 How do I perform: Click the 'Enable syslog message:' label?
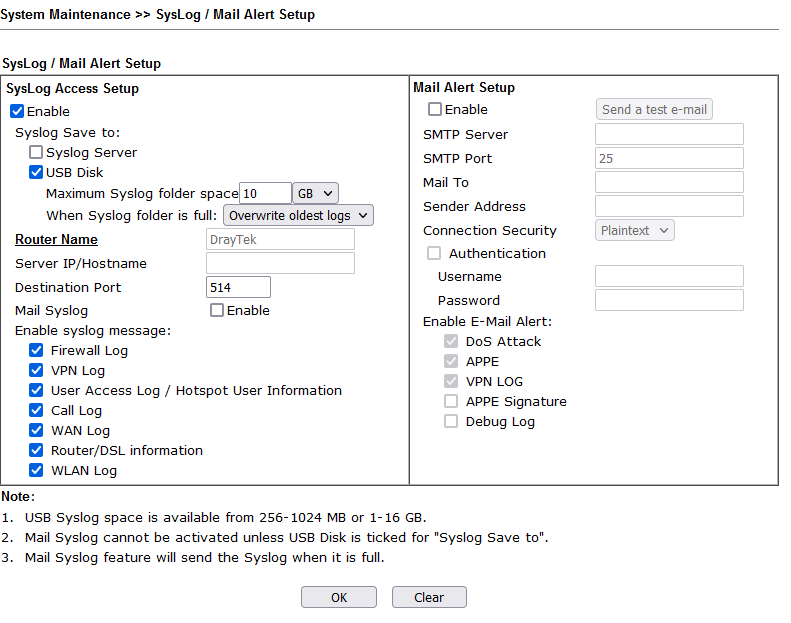[93, 330]
